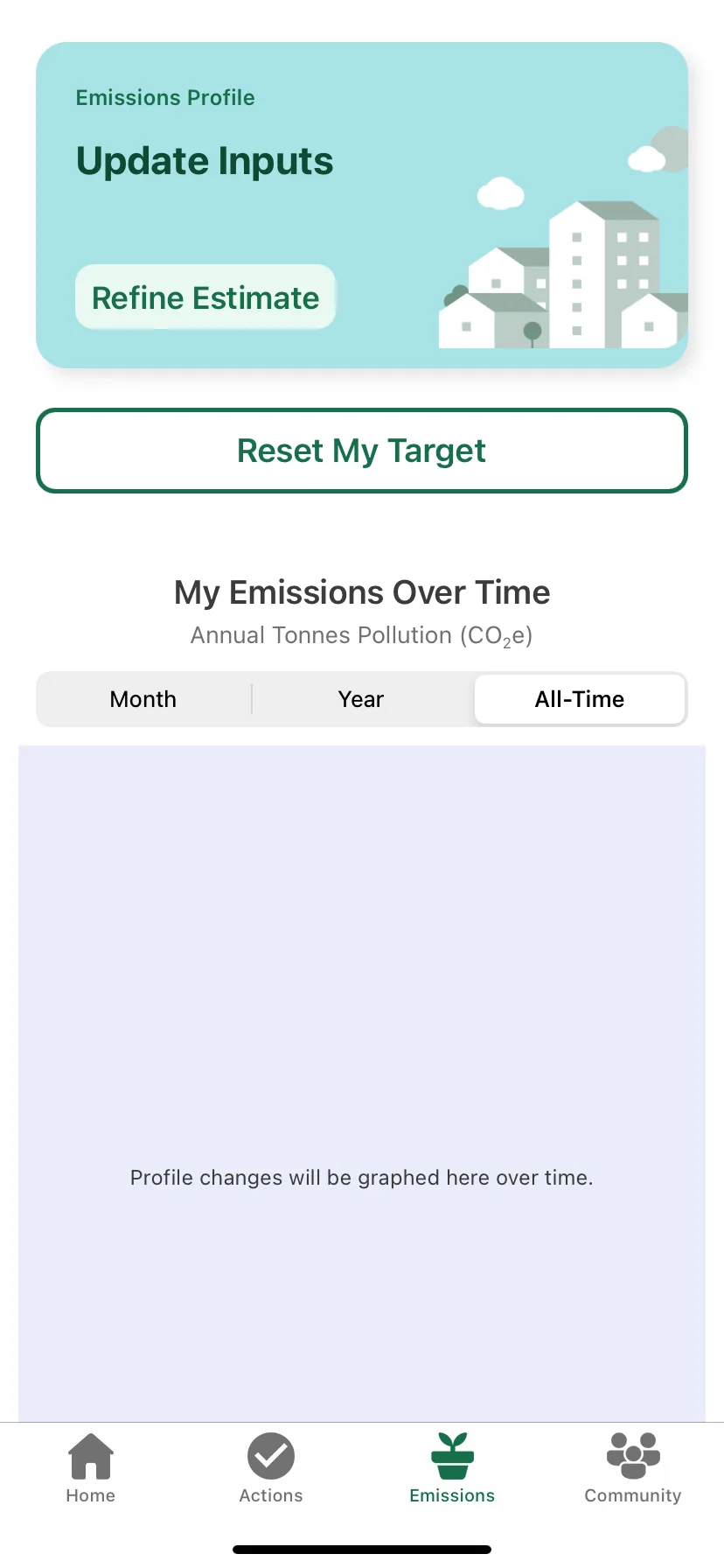Switch the chart to Month view

click(143, 699)
